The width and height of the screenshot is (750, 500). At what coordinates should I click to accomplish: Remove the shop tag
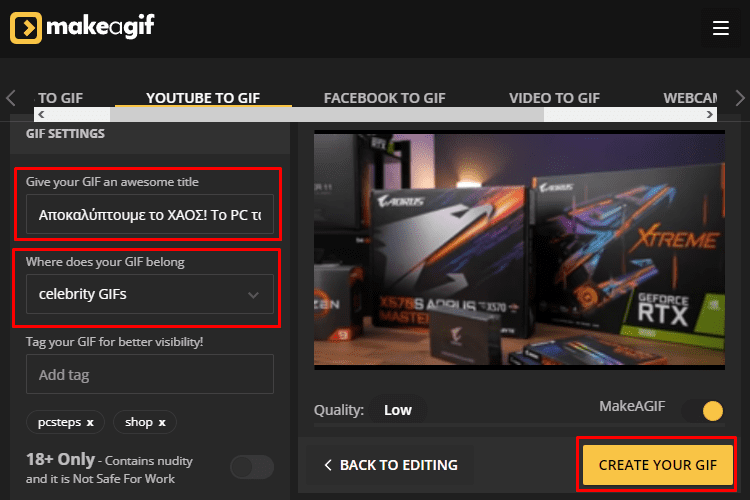[162, 422]
